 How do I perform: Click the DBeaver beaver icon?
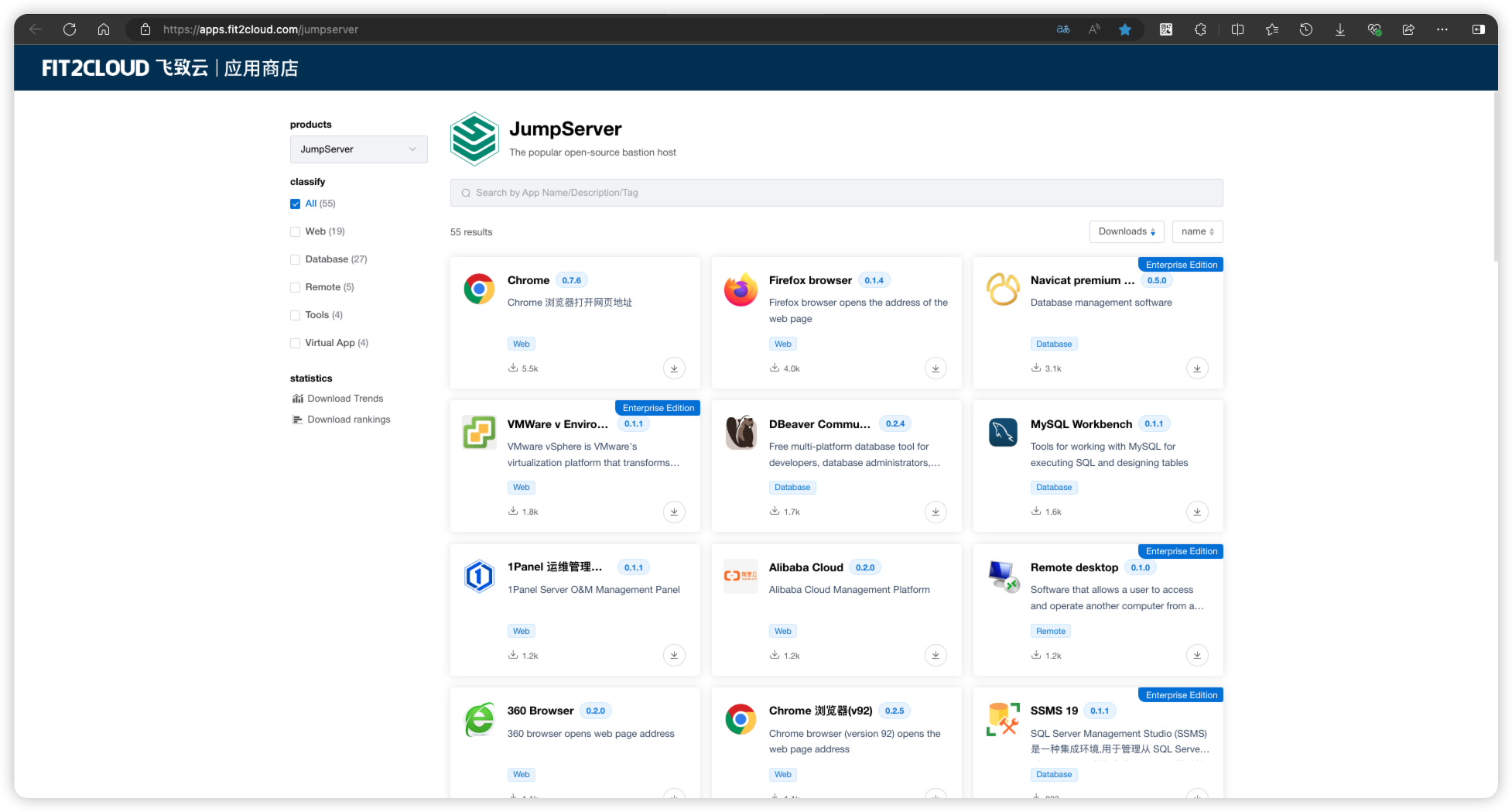tap(741, 433)
